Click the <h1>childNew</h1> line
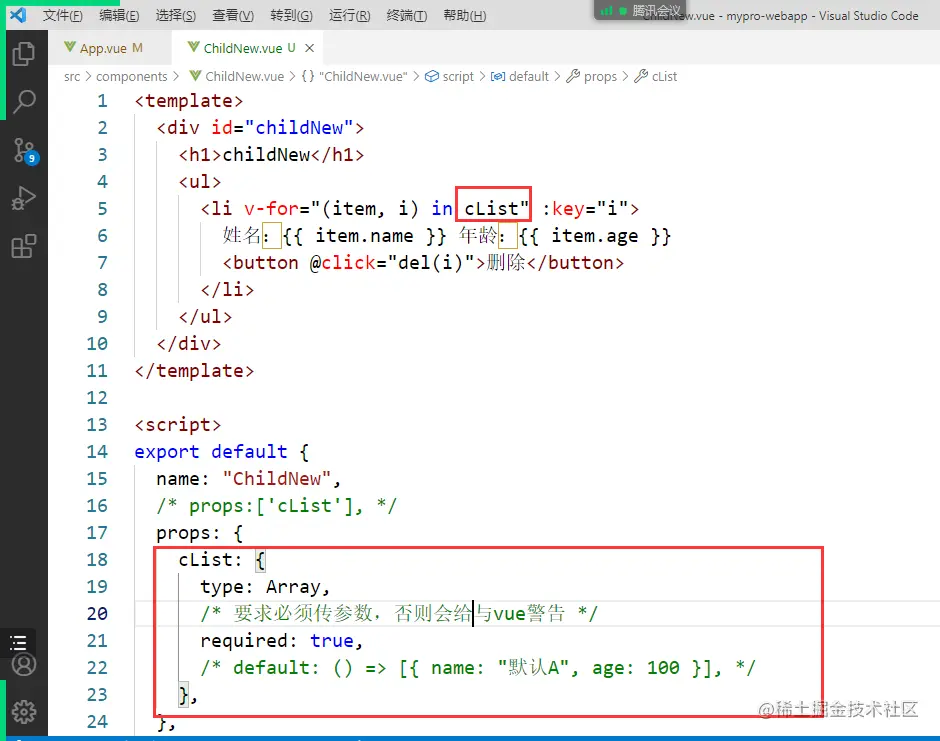Image resolution: width=940 pixels, height=741 pixels. (x=271, y=155)
